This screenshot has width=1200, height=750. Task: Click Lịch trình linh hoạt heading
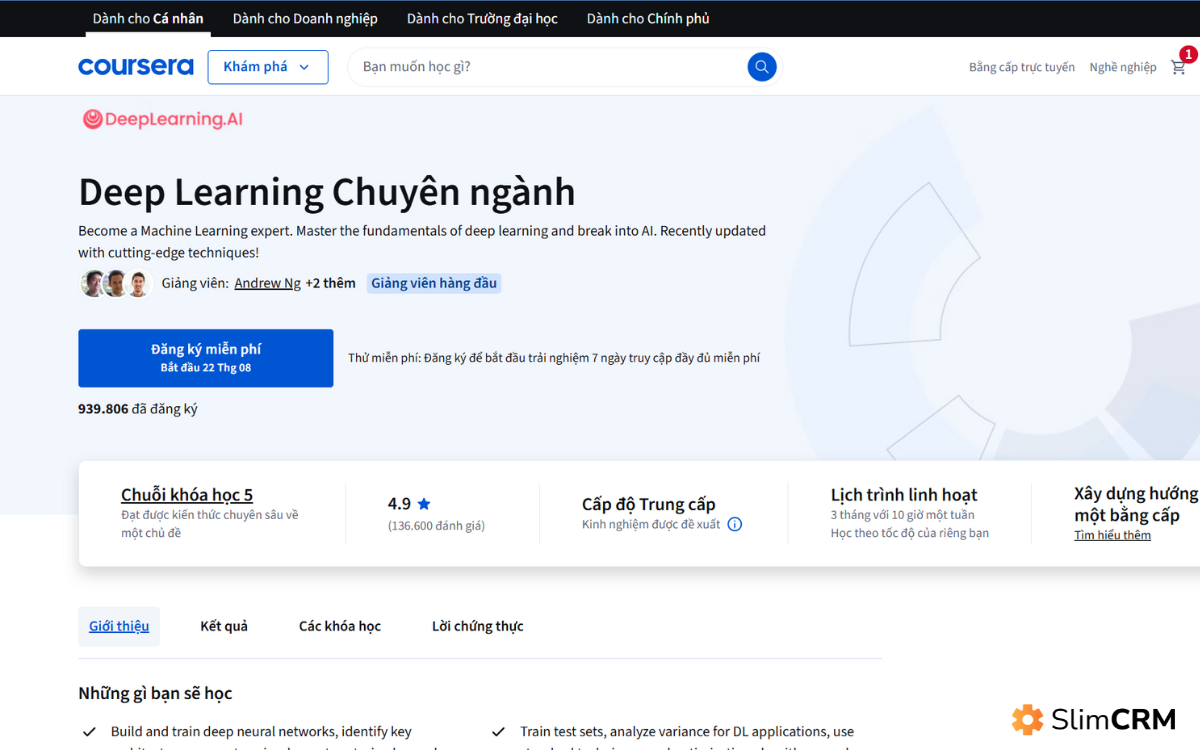tap(904, 495)
